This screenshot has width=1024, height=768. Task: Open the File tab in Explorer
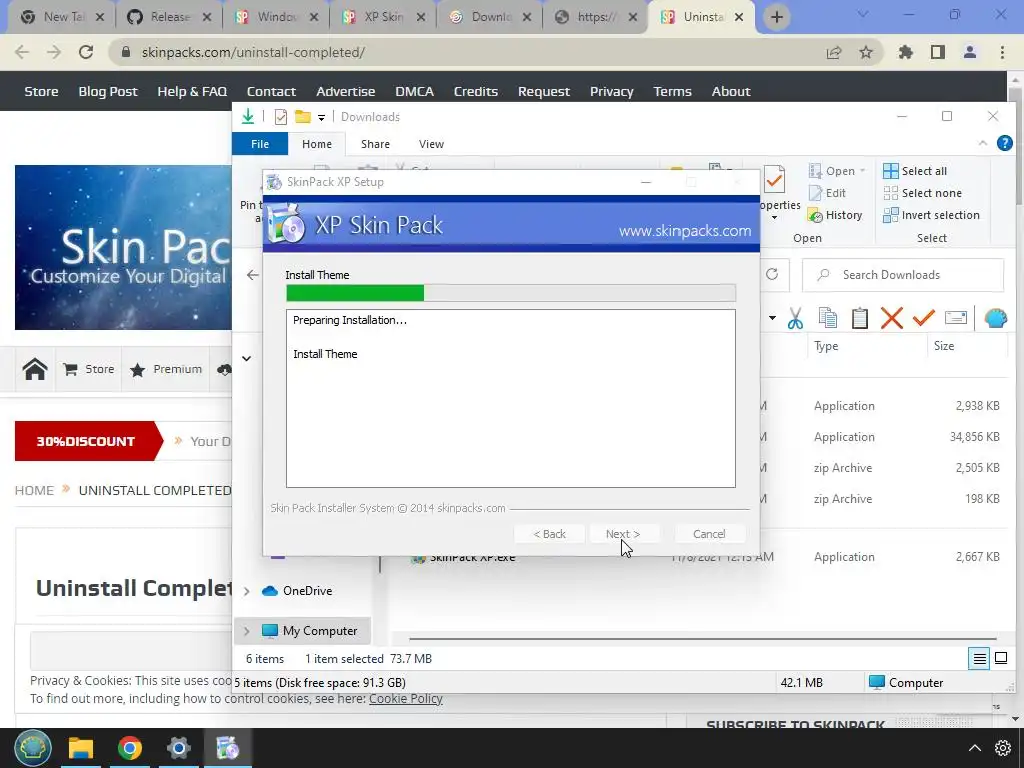click(260, 144)
